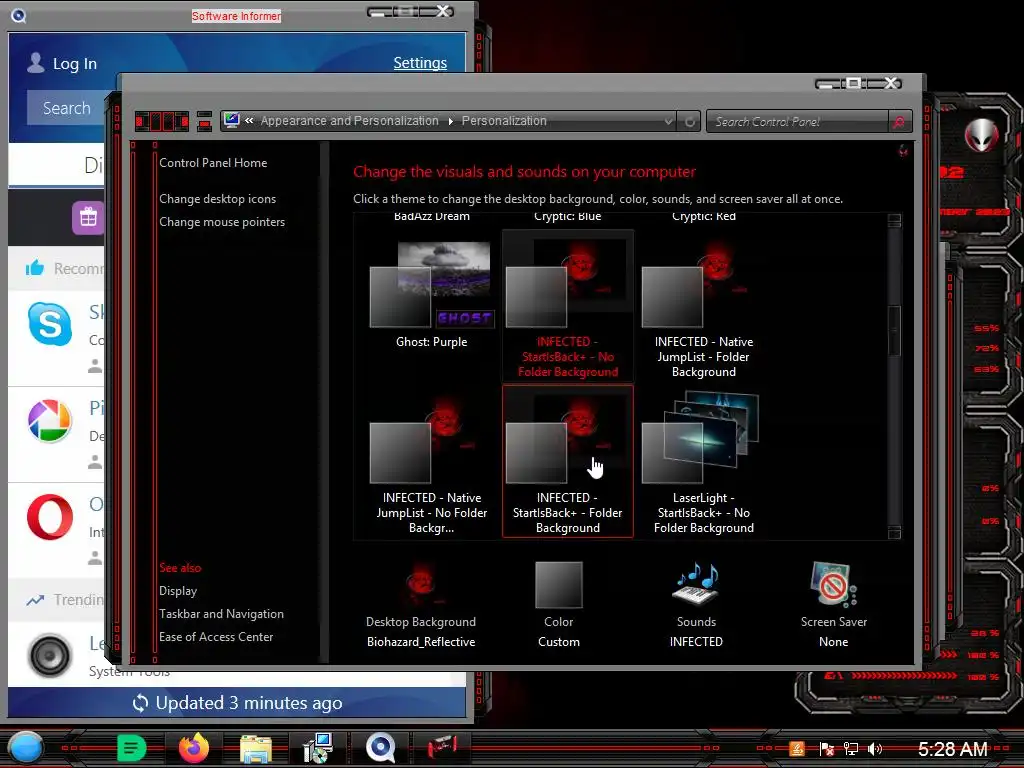Screen dimensions: 1024x768
Task: Apply INFECTED StartIsBack+ No Folder Background theme
Action: coord(568,305)
